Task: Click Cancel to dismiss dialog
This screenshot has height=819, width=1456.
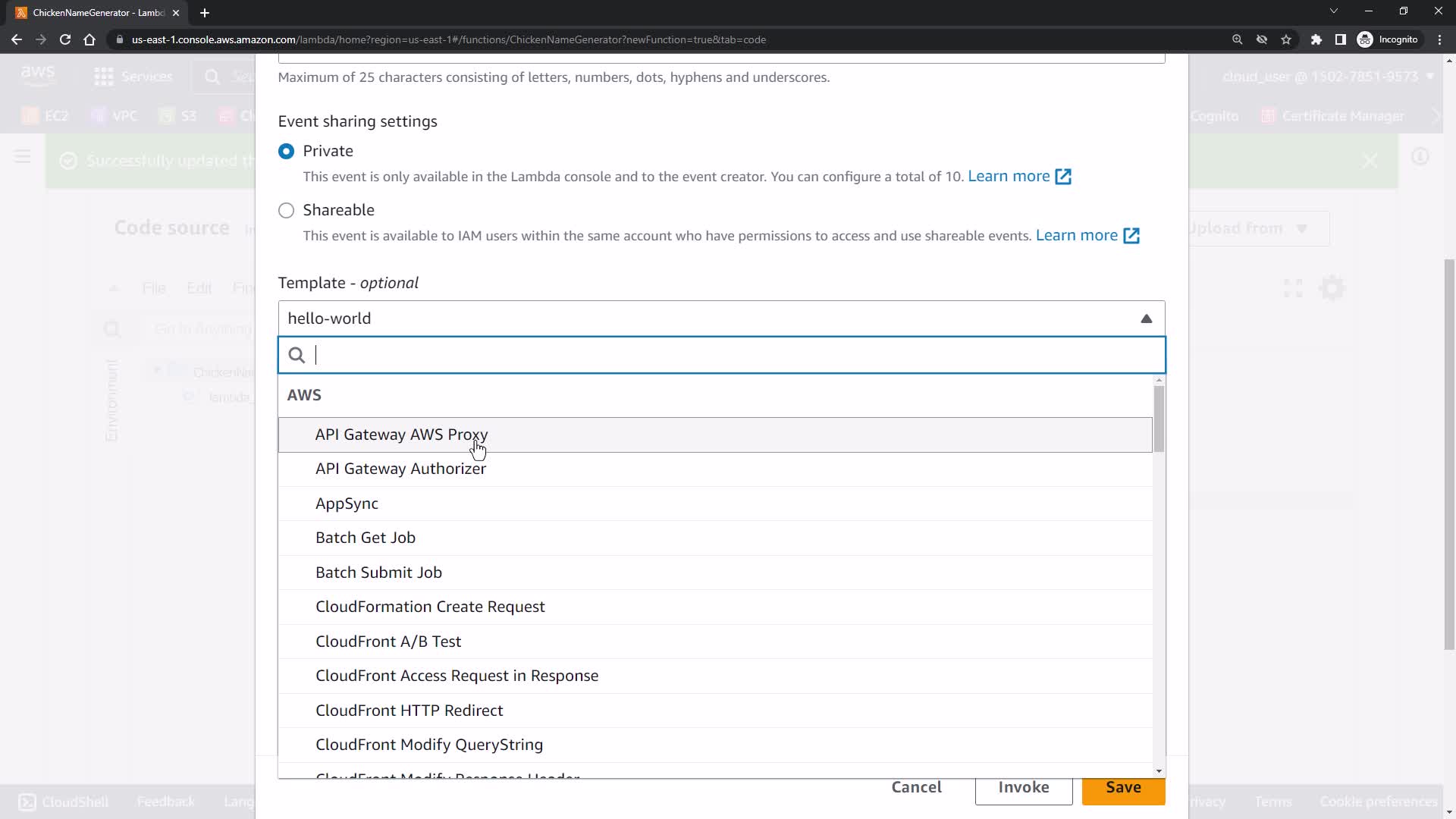Action: coord(916,788)
